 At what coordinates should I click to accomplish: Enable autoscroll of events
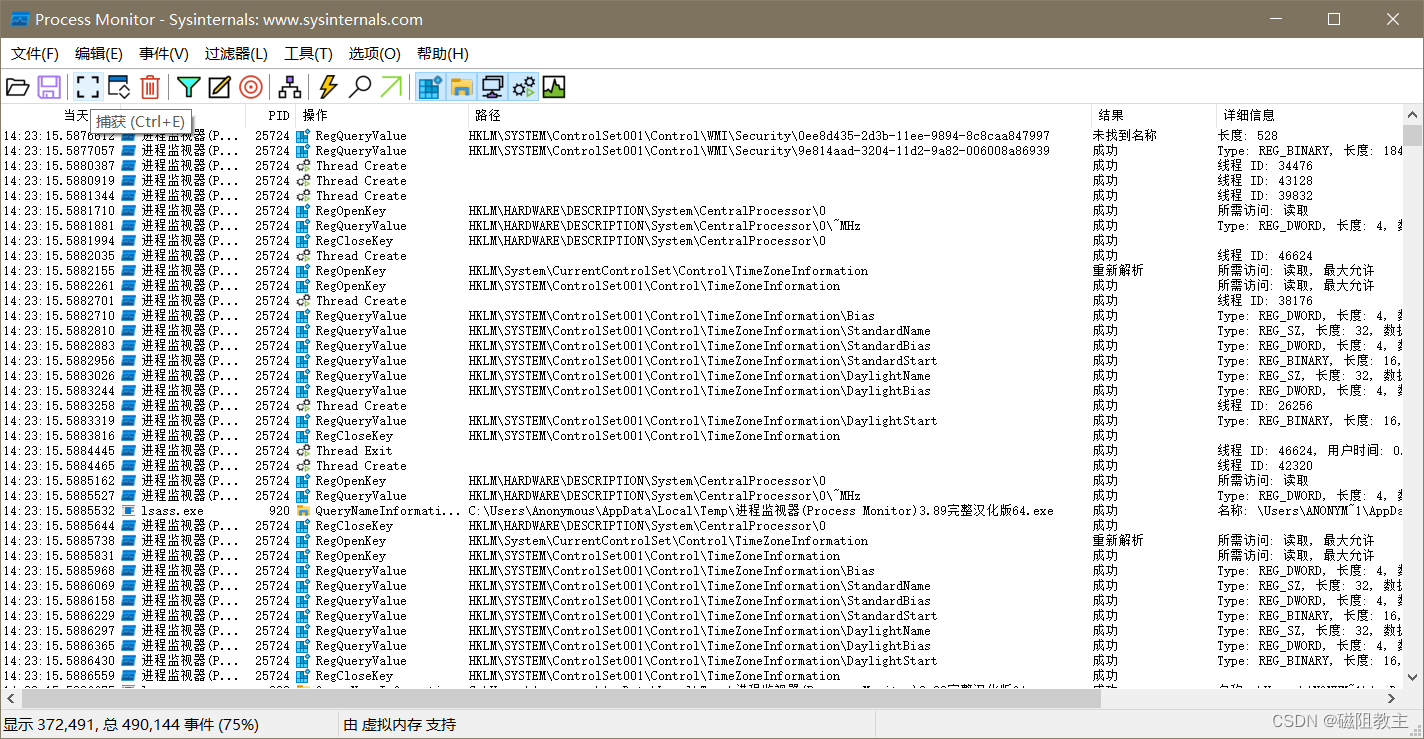click(117, 87)
